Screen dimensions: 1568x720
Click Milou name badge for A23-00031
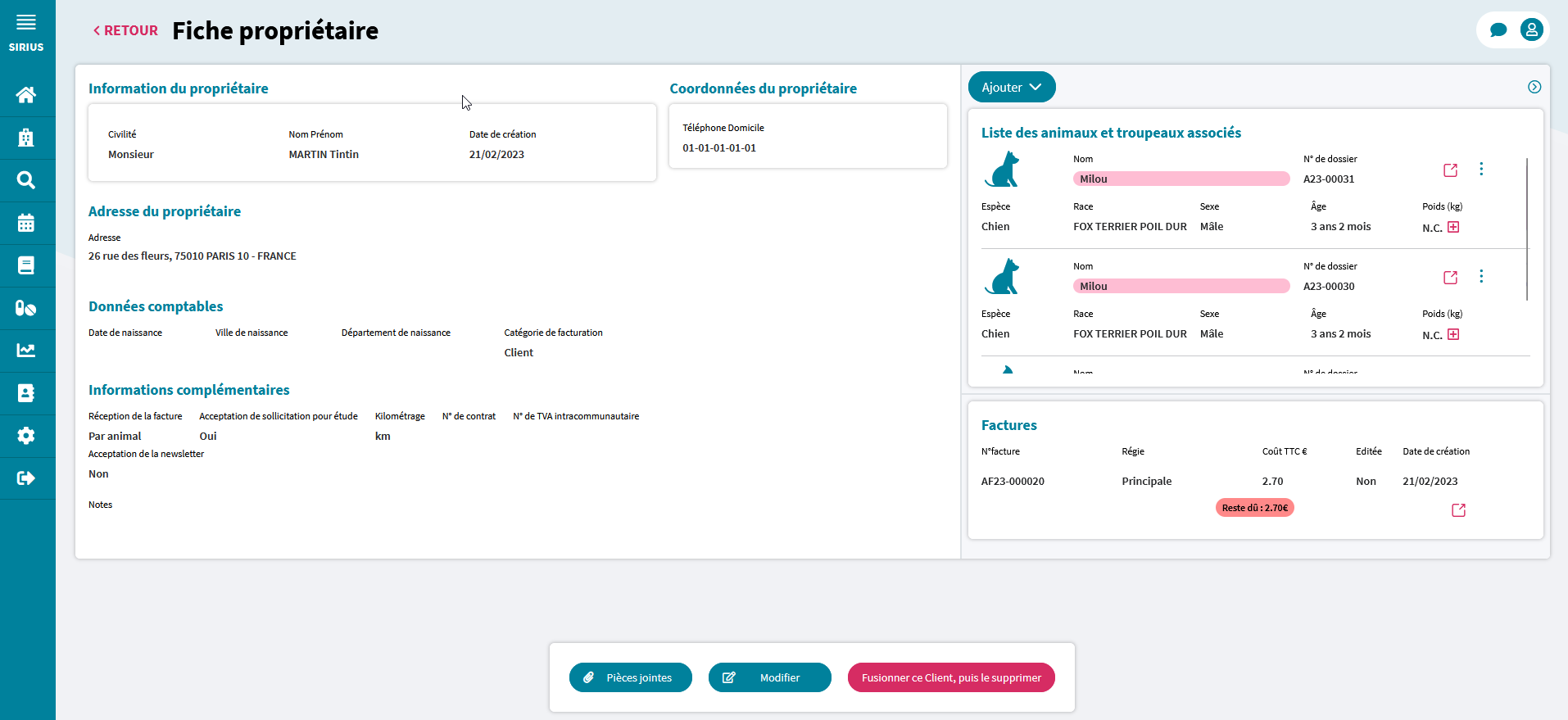(x=1181, y=179)
